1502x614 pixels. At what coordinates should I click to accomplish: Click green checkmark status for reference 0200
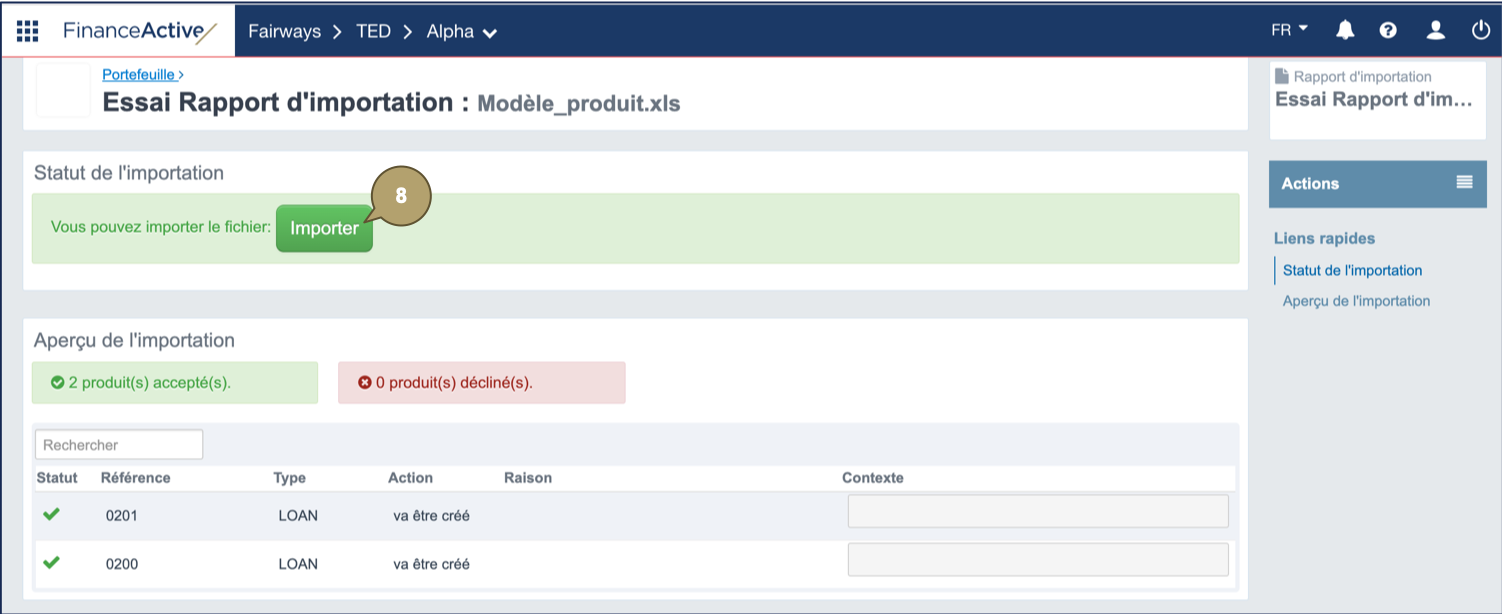tap(52, 562)
